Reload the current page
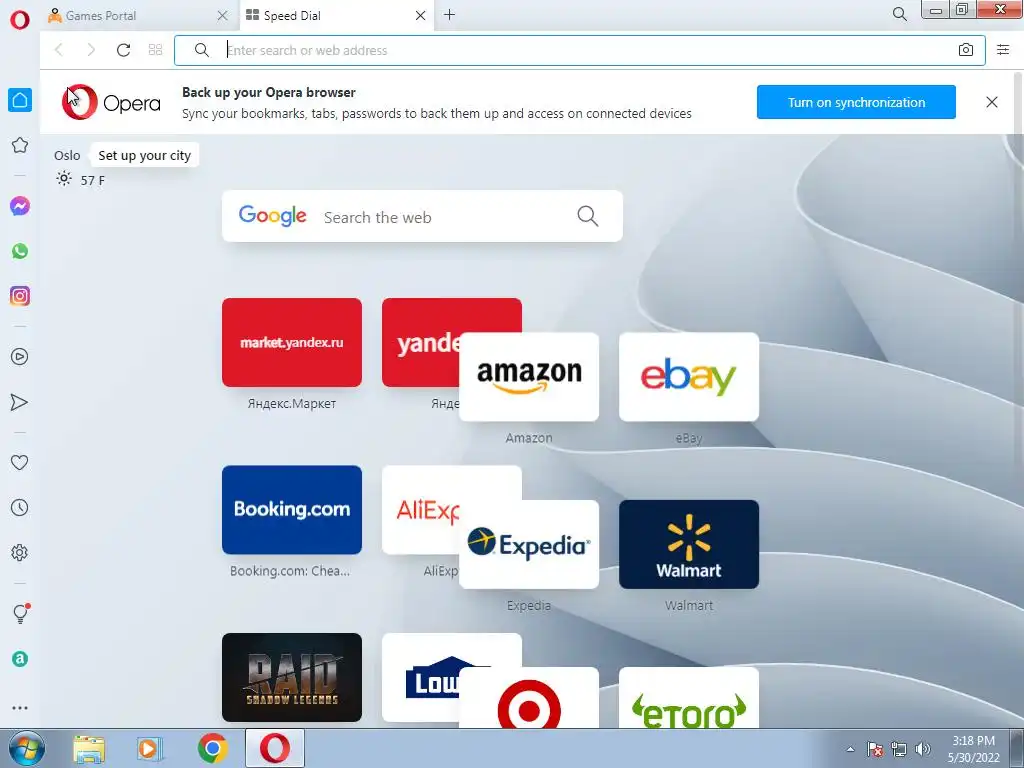 pyautogui.click(x=123, y=50)
